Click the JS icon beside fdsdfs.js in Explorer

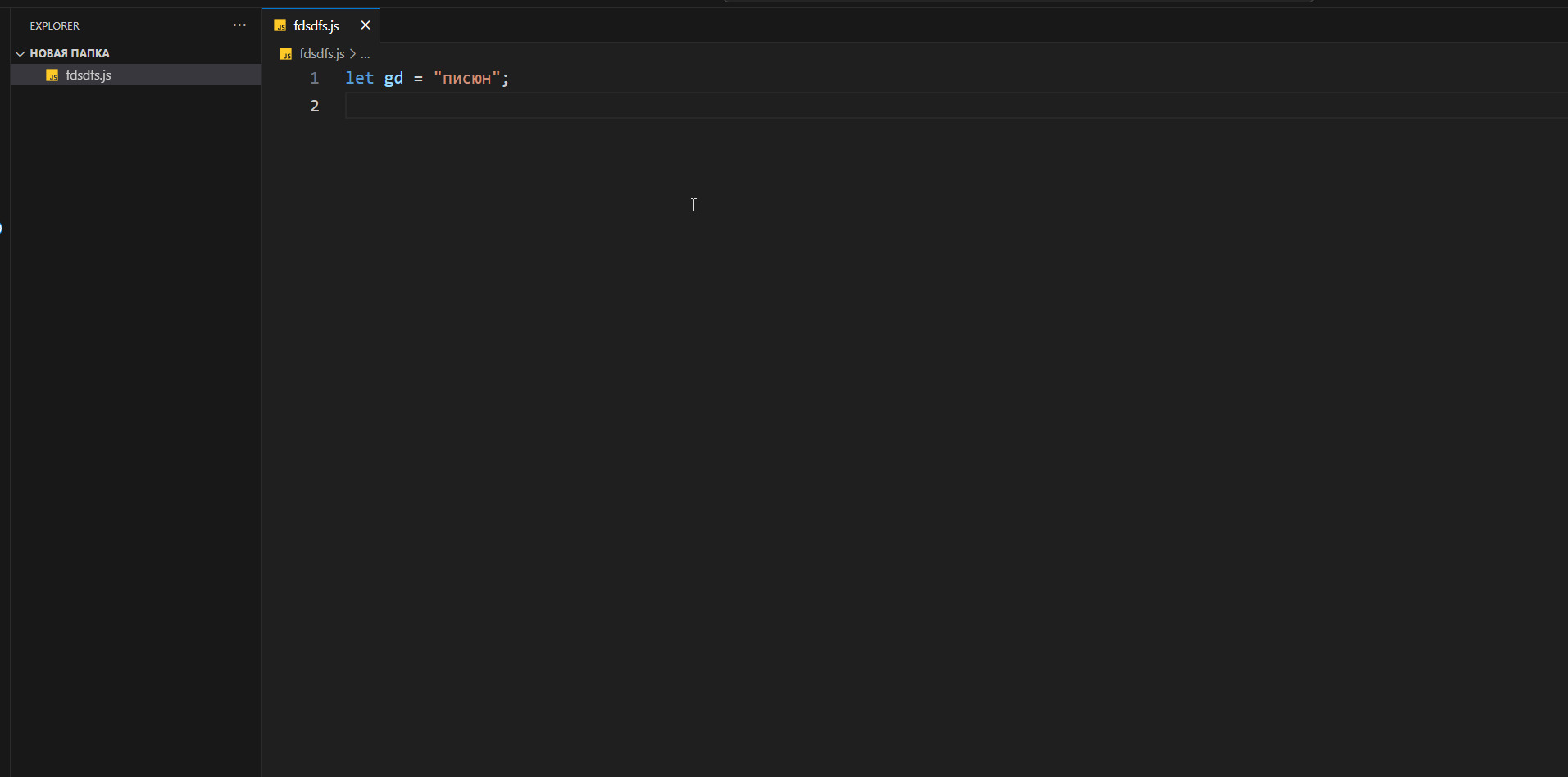click(52, 75)
